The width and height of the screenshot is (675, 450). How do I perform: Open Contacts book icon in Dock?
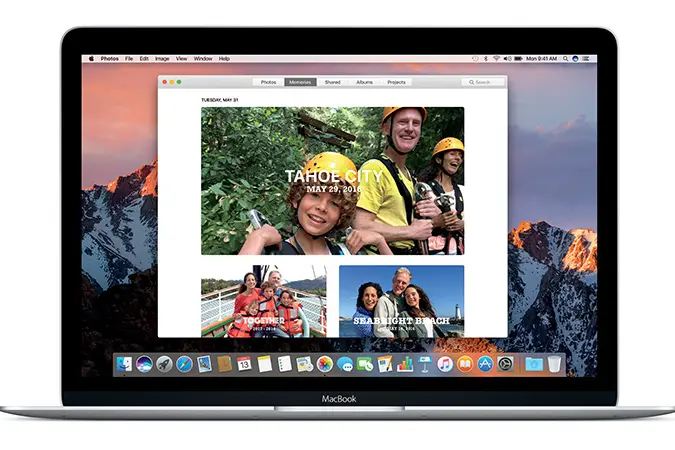click(x=224, y=364)
